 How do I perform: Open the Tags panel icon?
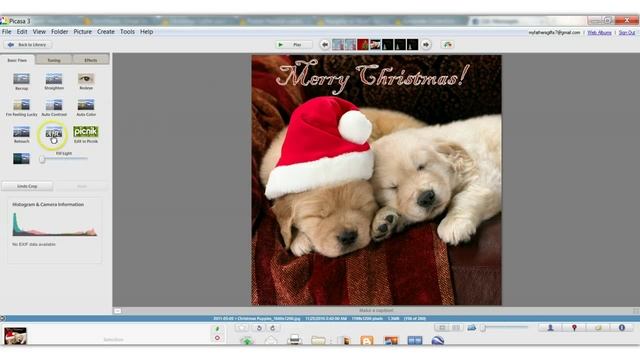click(x=598, y=328)
